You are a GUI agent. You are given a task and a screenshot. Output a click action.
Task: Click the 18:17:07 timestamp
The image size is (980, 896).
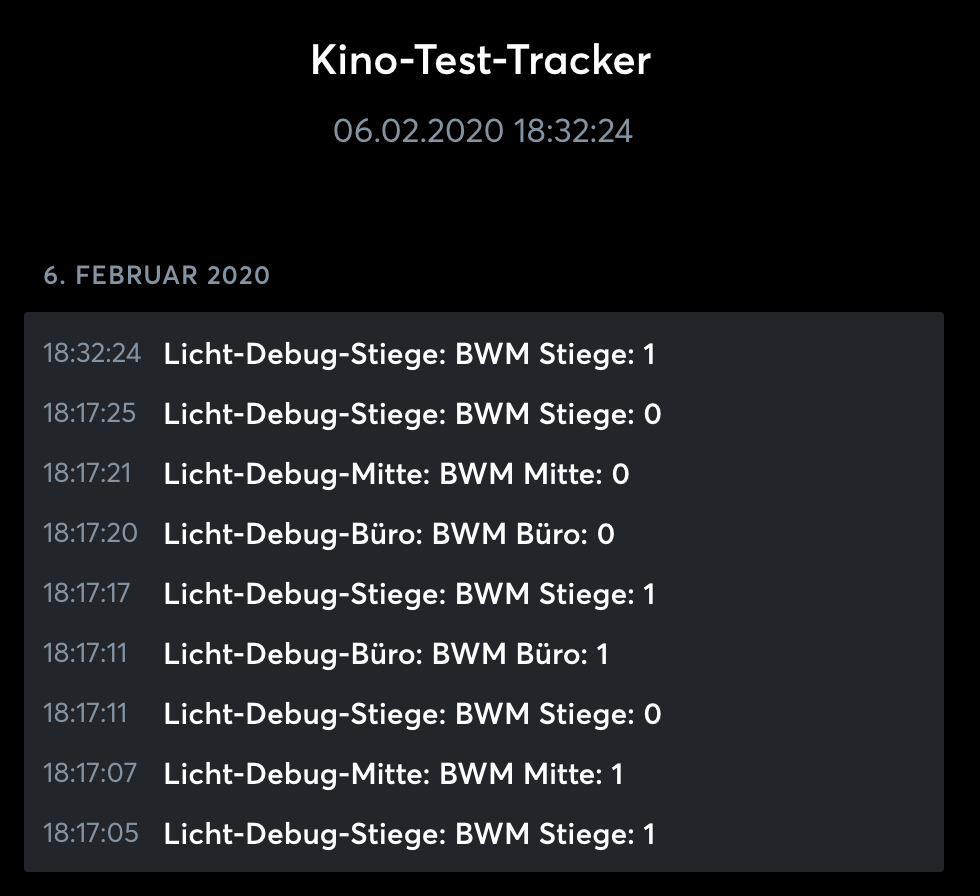pos(89,773)
